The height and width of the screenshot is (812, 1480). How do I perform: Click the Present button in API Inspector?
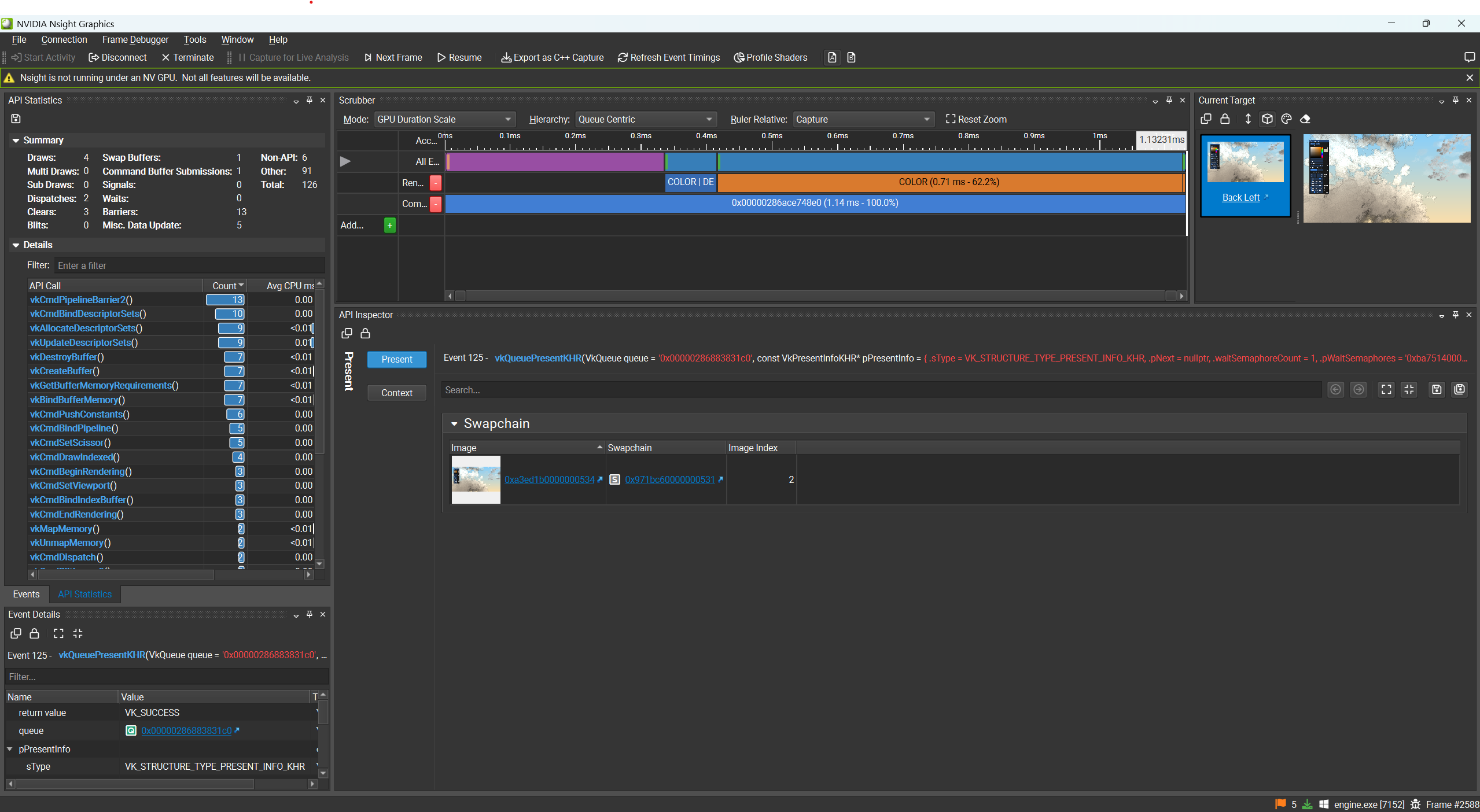[x=397, y=359]
